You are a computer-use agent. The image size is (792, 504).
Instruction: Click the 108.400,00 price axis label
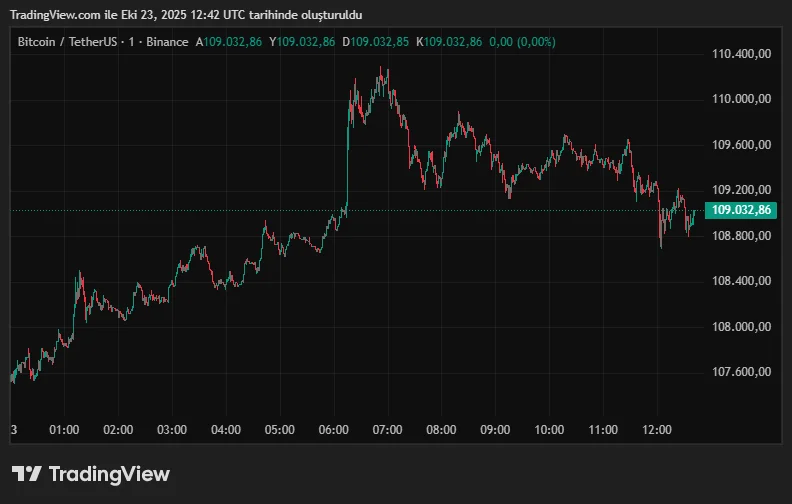coord(741,281)
